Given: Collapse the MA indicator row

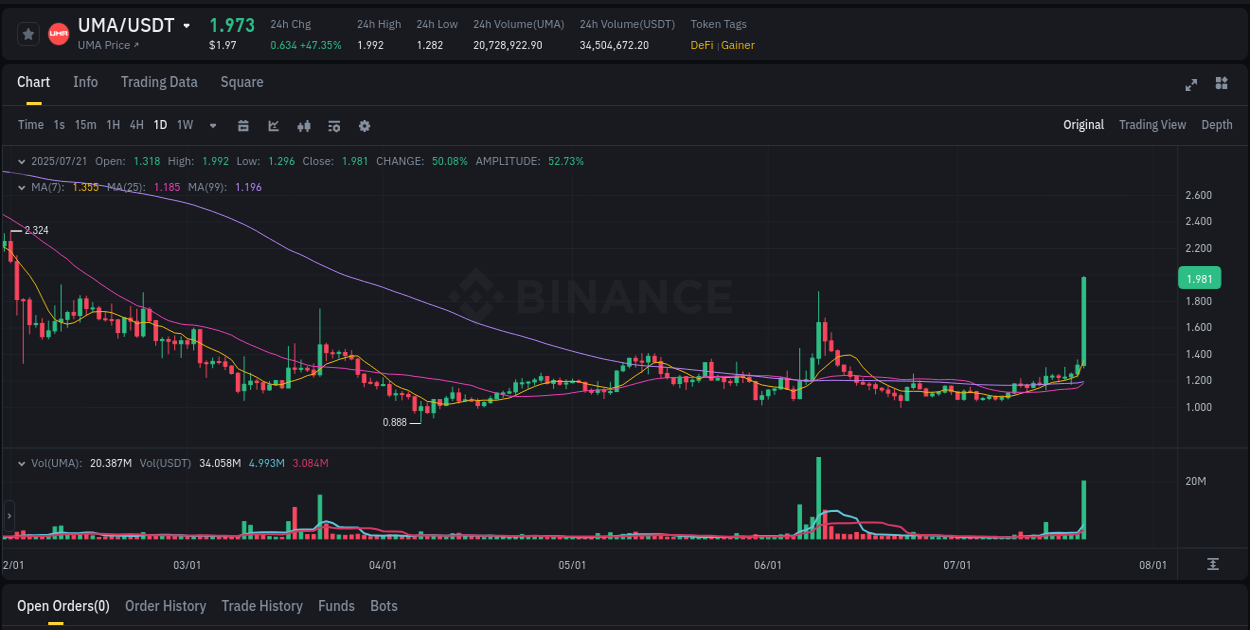Looking at the screenshot, I should tap(22, 186).
